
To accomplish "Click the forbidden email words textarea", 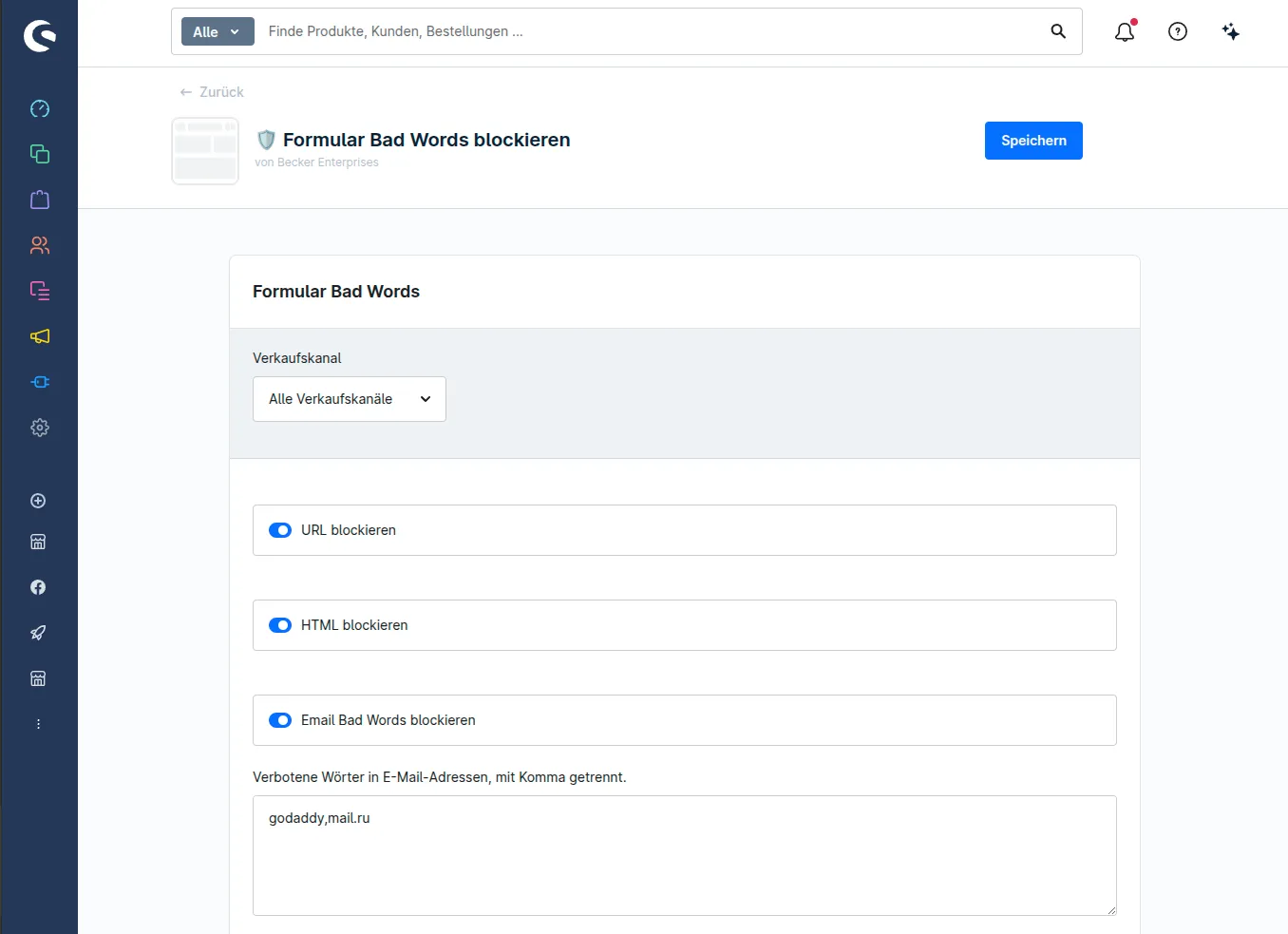I will click(x=685, y=855).
